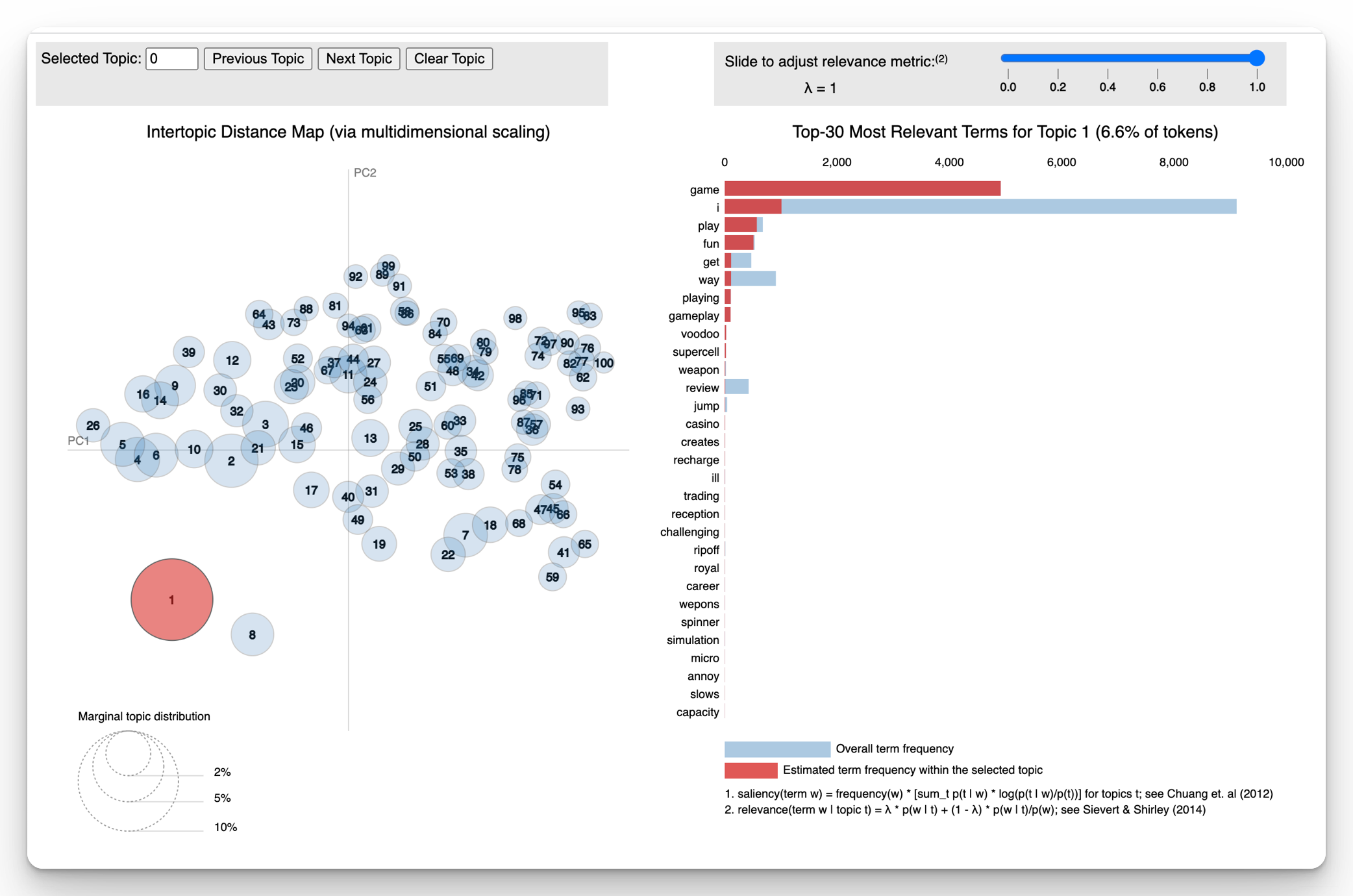Click the relevance metric slider handle
This screenshot has height=896, width=1353.
1256,58
